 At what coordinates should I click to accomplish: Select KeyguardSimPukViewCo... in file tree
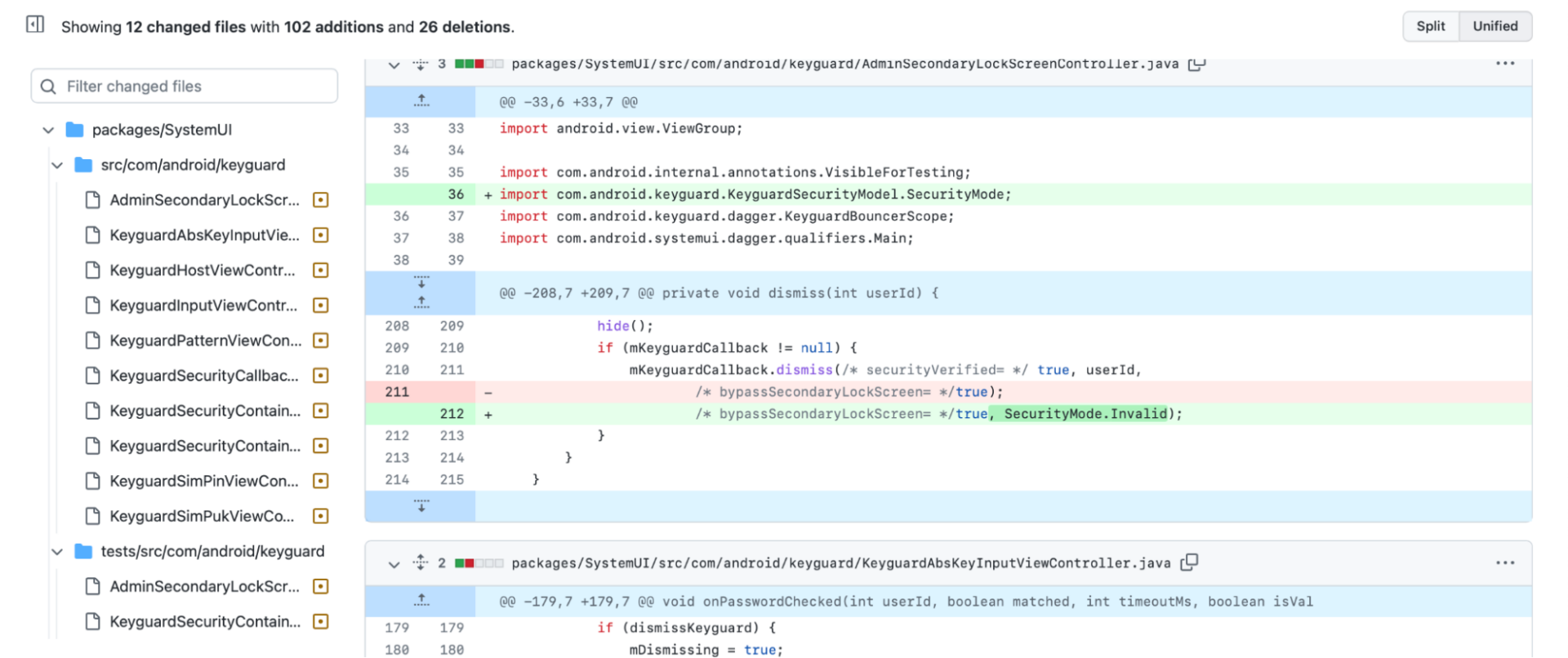pos(202,516)
